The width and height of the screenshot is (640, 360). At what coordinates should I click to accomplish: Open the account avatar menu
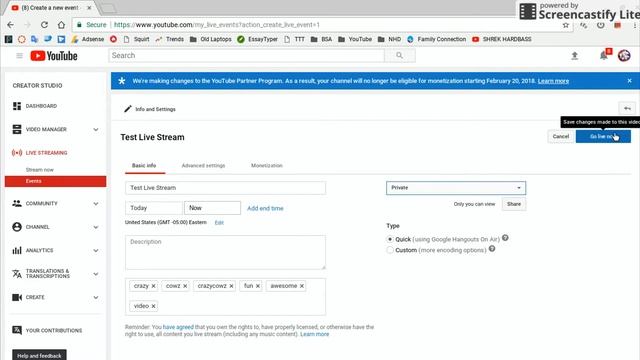pos(624,56)
